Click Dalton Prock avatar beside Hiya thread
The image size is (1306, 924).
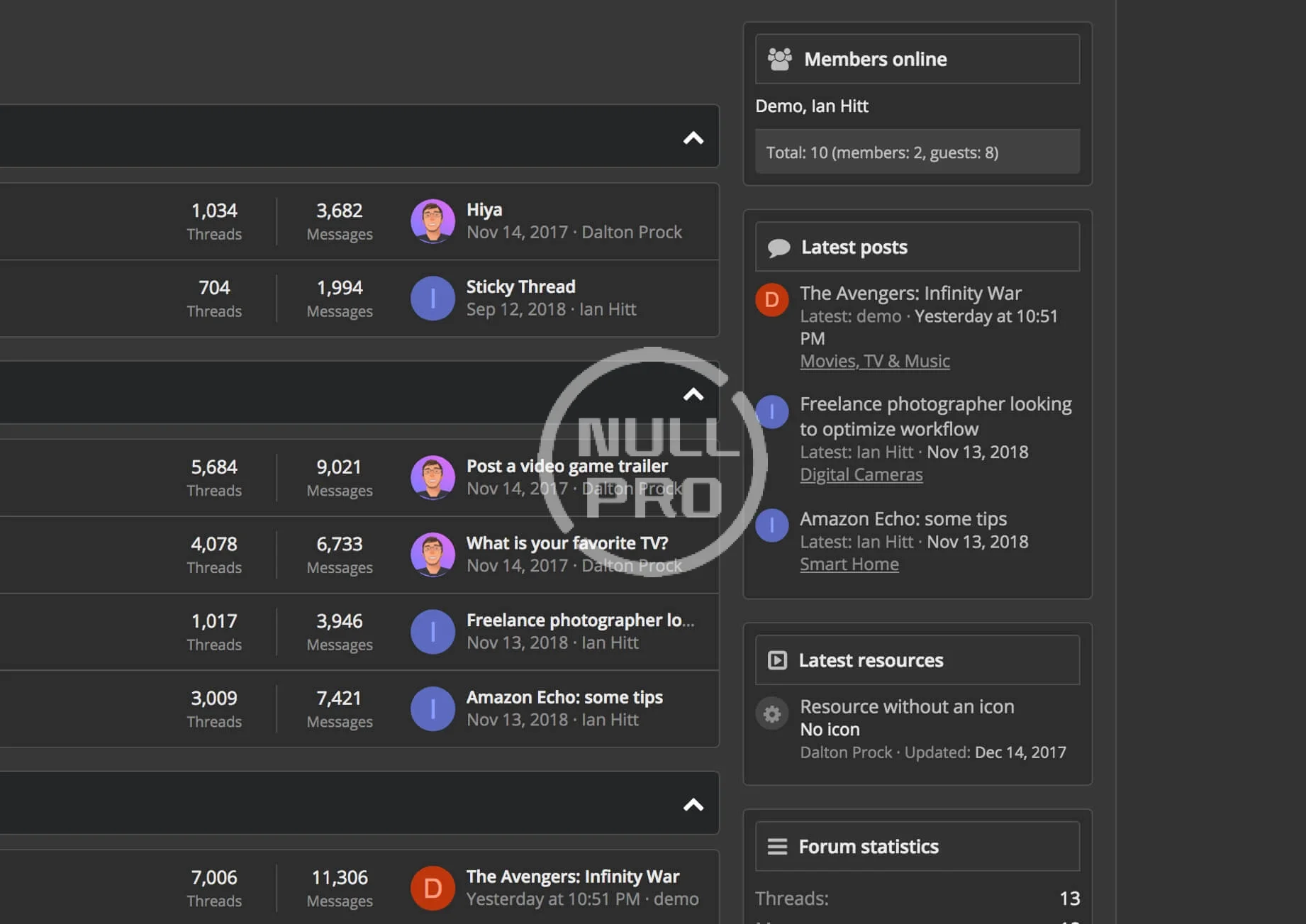pyautogui.click(x=432, y=221)
